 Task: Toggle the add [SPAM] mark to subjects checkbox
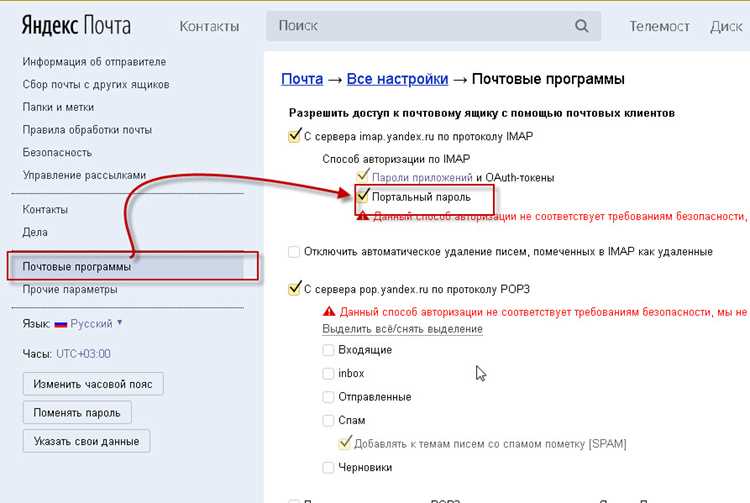345,443
